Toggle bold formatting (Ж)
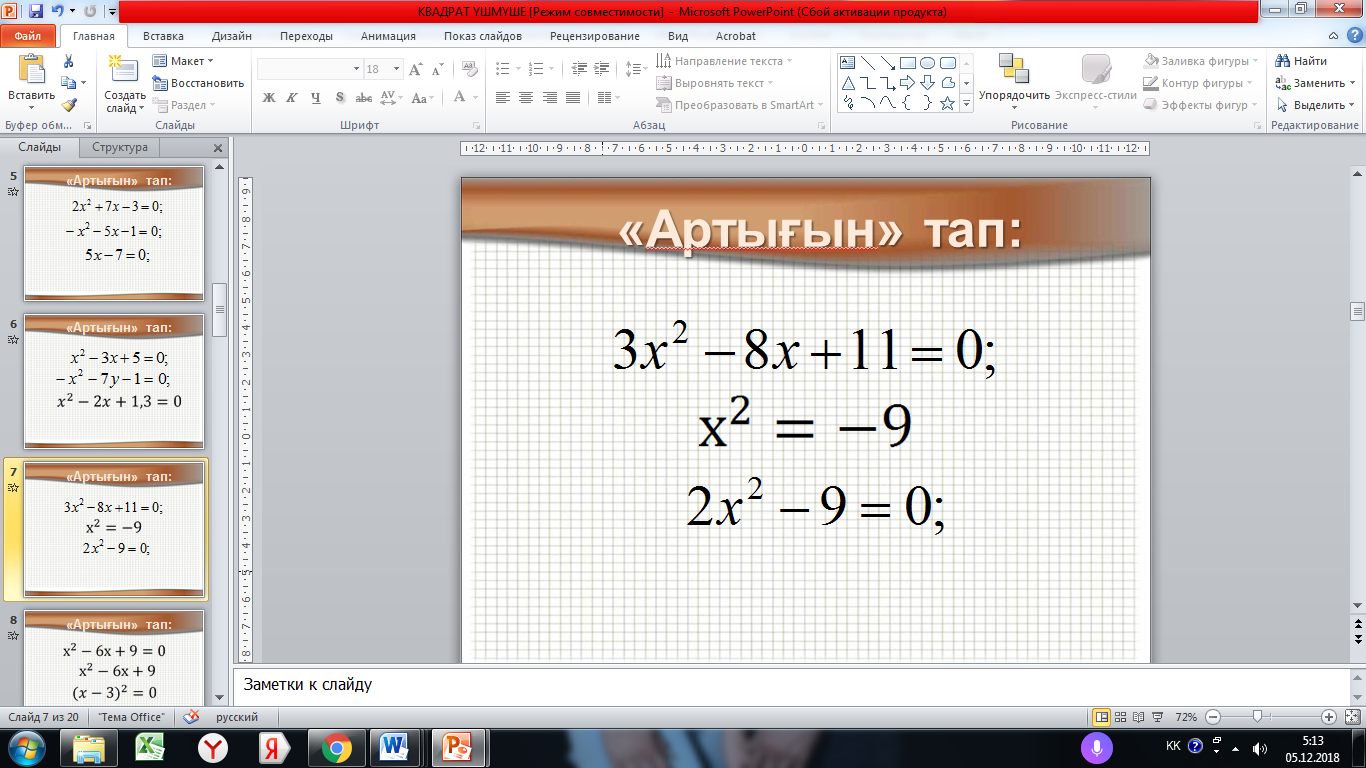 pos(269,97)
